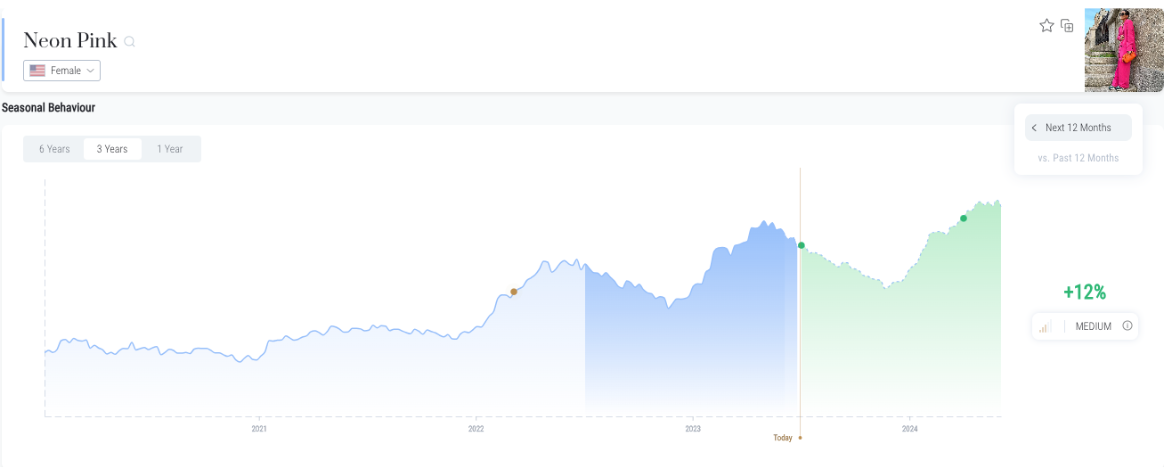Click the left chevron in Next 12 Months
The height and width of the screenshot is (475, 1164).
point(1034,128)
